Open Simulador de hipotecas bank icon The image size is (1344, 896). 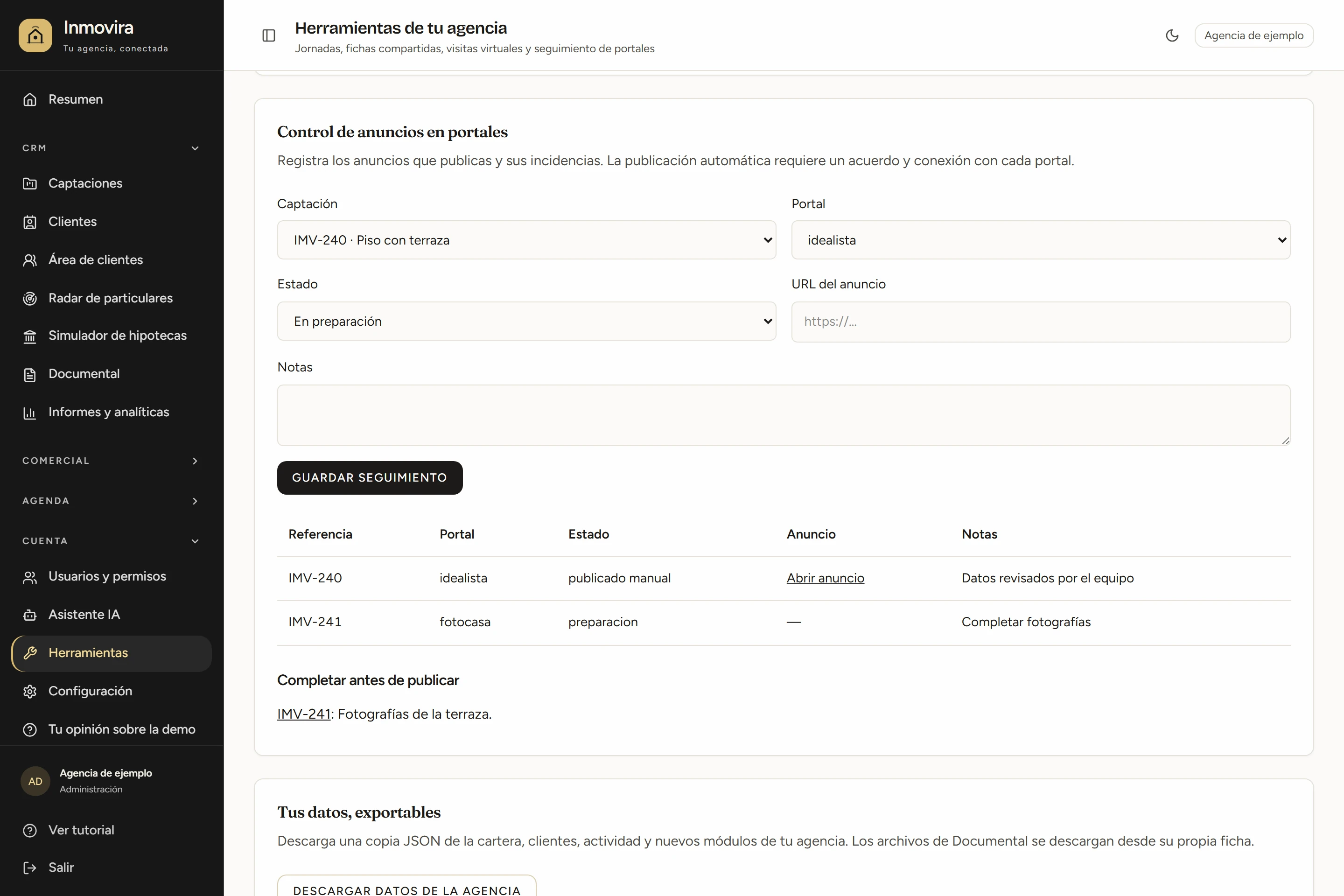pos(30,336)
